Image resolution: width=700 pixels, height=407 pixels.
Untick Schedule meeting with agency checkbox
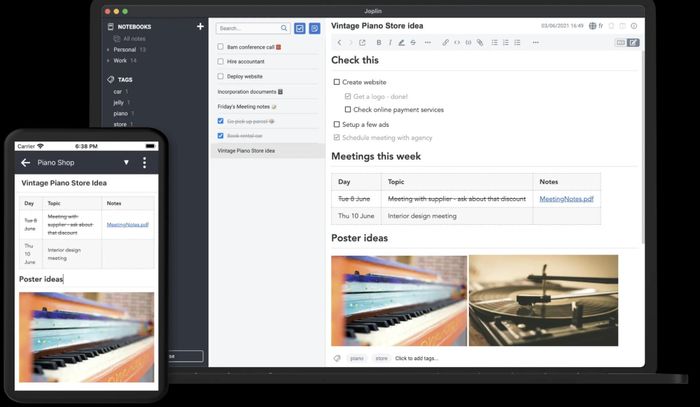coord(337,137)
